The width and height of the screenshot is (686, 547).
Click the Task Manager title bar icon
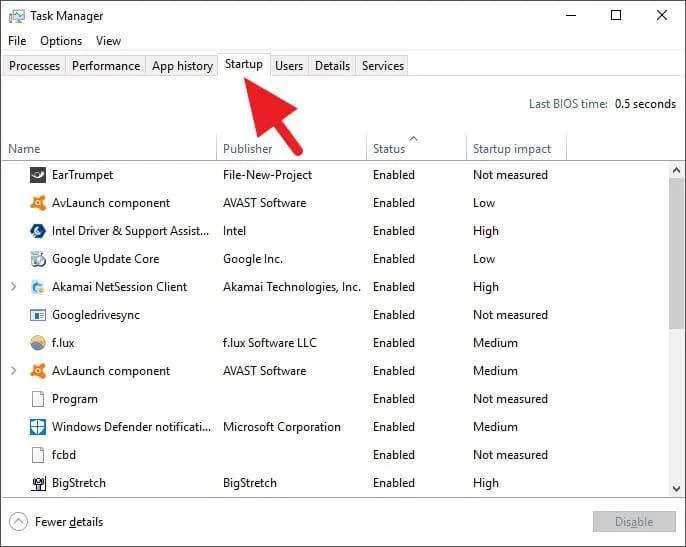coord(17,16)
